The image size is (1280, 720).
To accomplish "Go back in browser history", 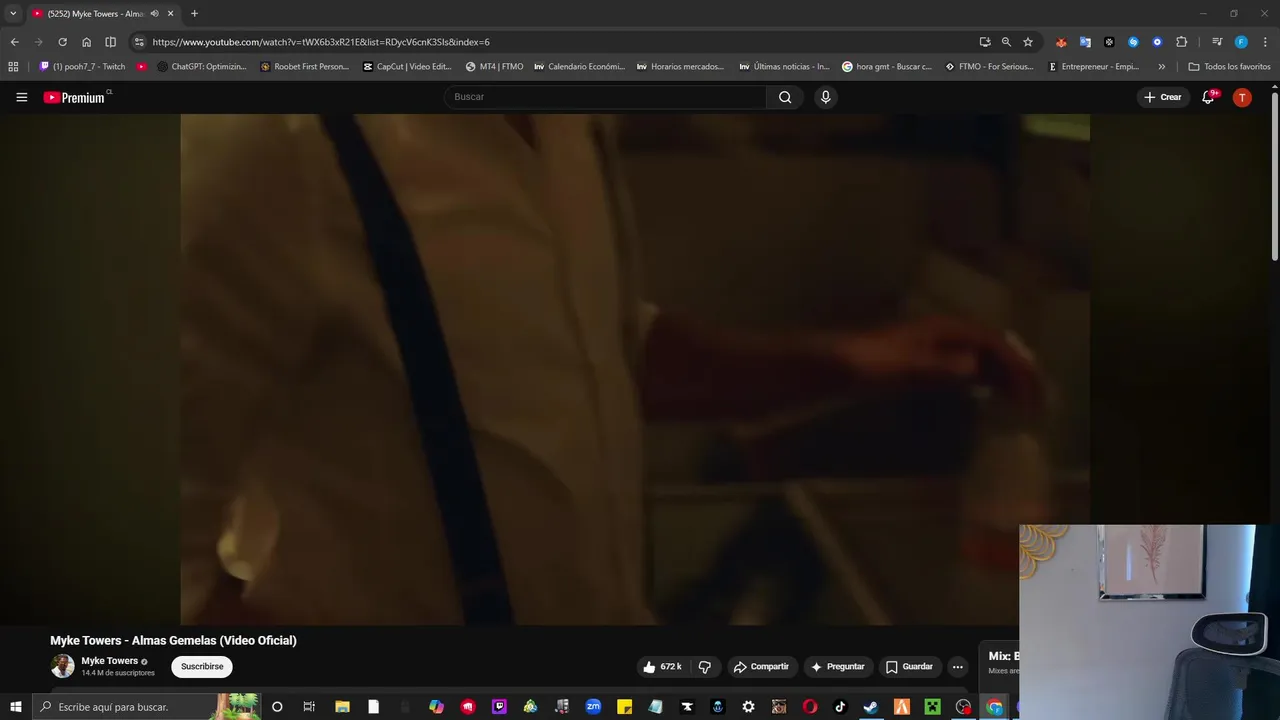I will (14, 42).
